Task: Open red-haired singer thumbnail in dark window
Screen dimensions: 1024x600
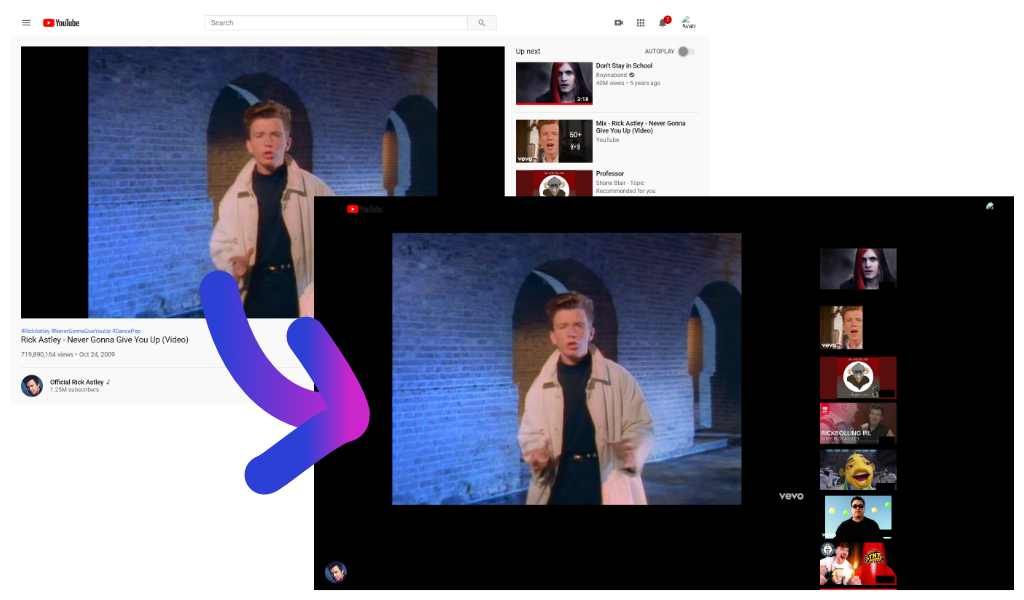Action: click(858, 268)
